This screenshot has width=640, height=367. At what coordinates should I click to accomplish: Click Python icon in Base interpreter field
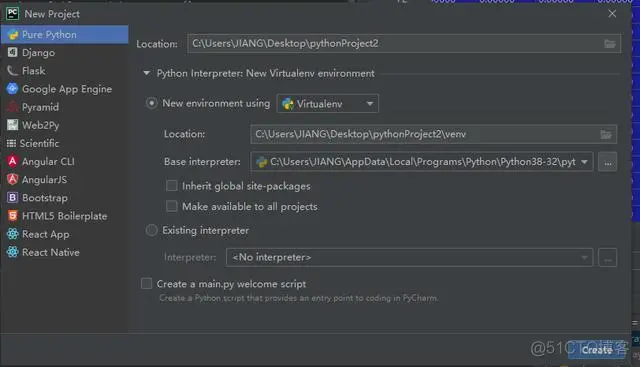tap(261, 162)
